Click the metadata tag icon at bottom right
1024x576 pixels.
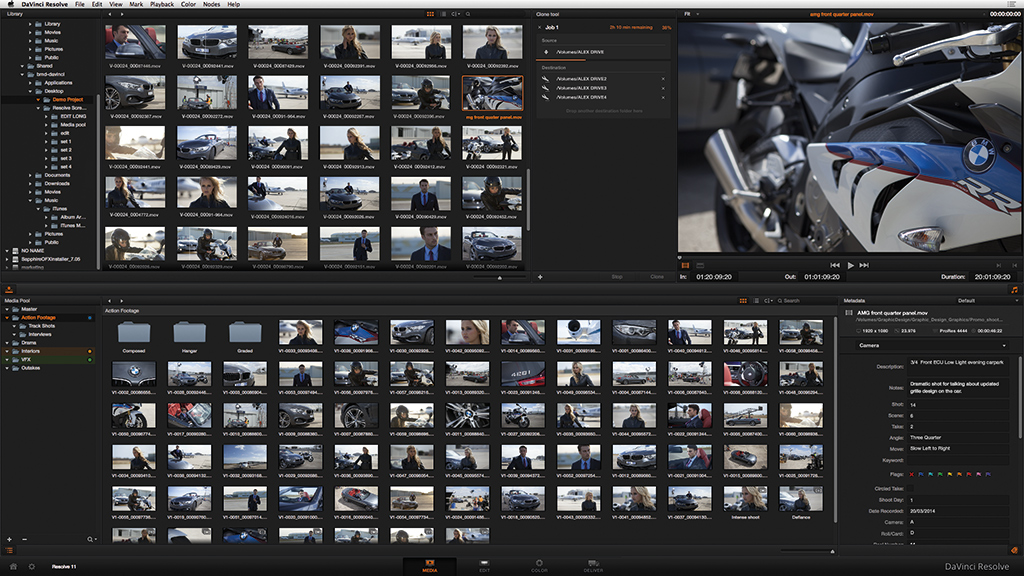click(1014, 551)
